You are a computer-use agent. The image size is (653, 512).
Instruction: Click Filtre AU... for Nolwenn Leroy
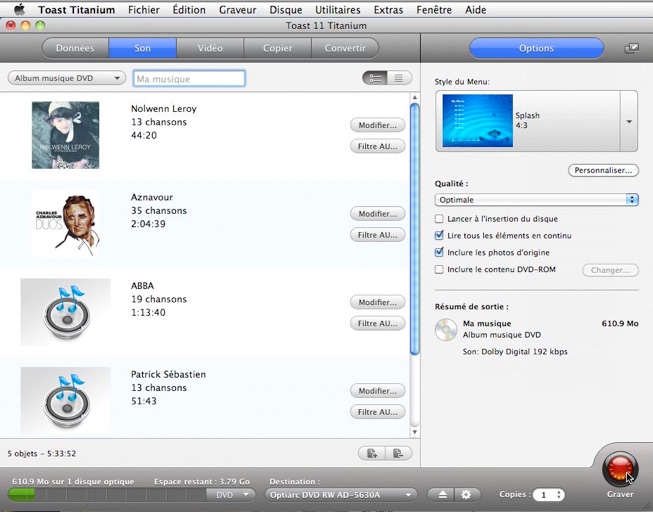(377, 146)
